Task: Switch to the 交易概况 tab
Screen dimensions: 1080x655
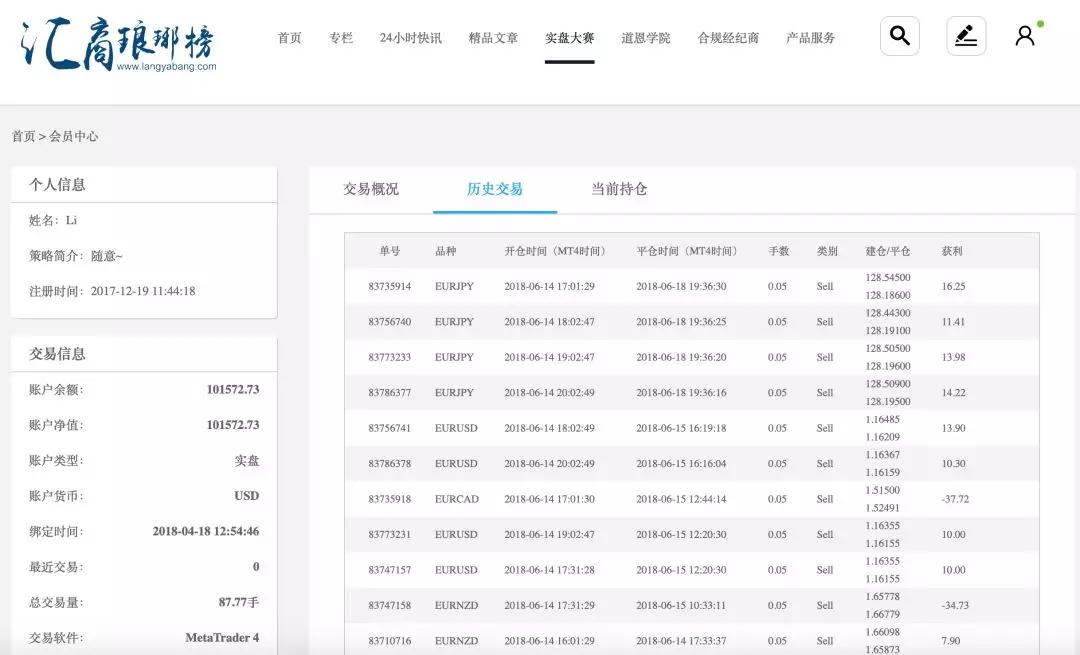Action: [371, 189]
